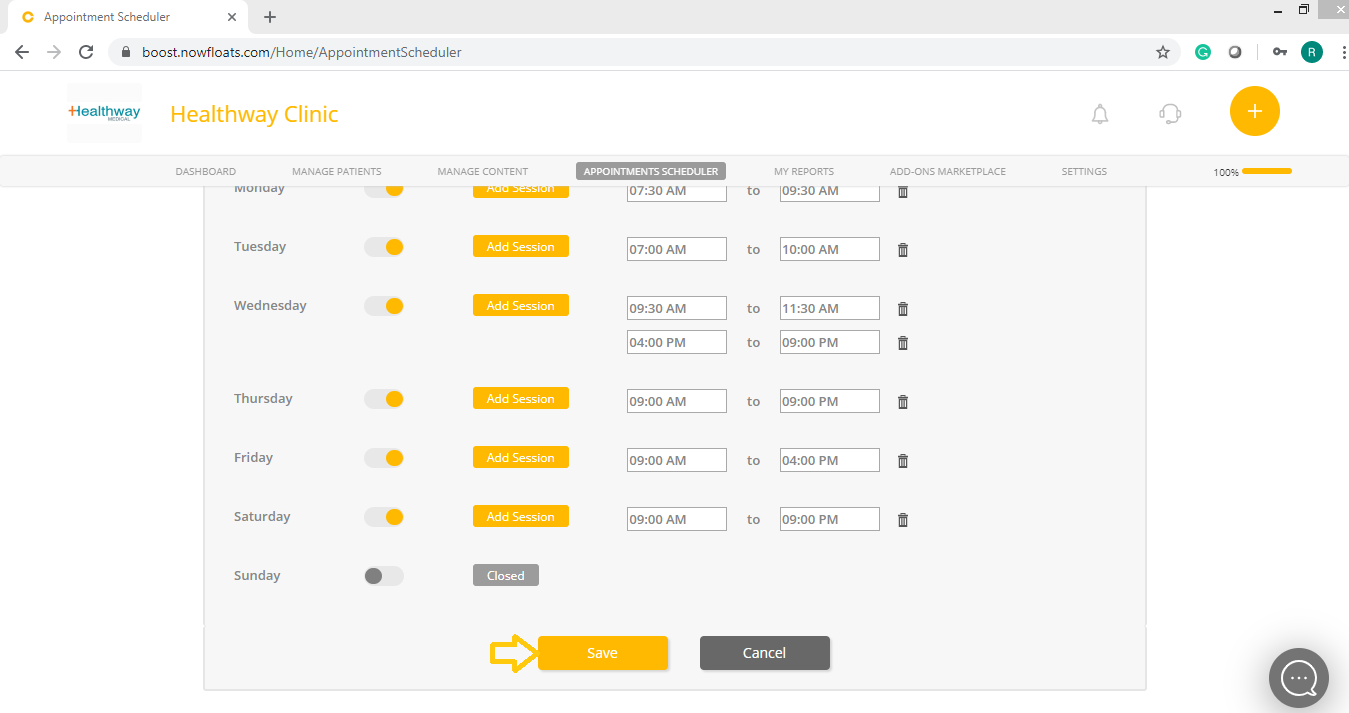Close the Appointment Scheduler tab

point(232,17)
